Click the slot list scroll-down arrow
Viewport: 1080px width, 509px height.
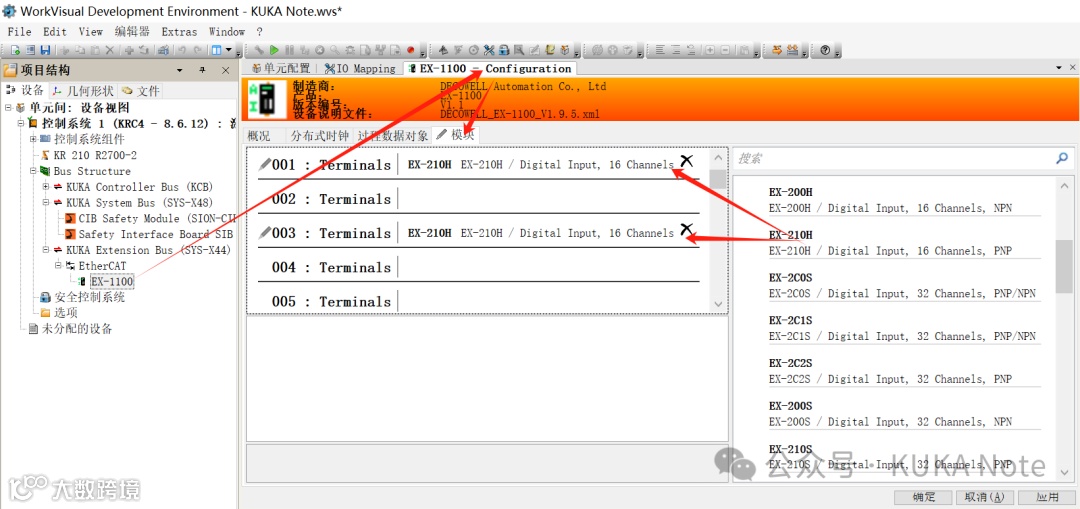coord(718,304)
